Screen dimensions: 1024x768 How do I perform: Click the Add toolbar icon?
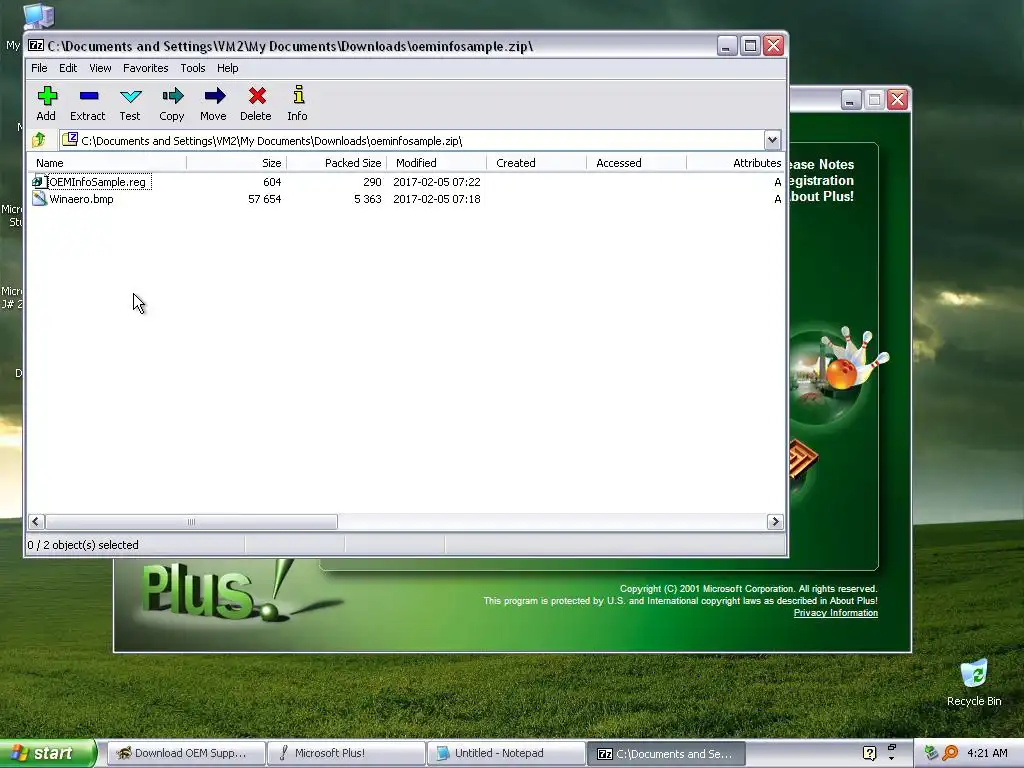46,96
